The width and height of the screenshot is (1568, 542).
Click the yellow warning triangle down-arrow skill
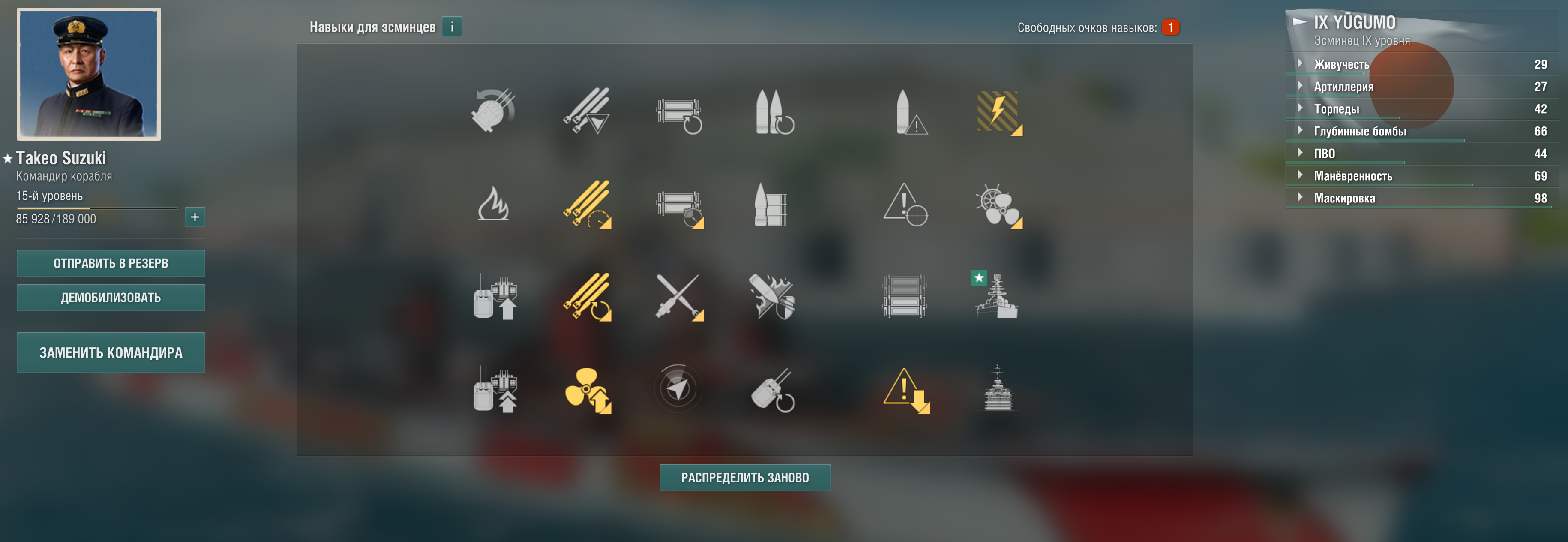pos(906,390)
